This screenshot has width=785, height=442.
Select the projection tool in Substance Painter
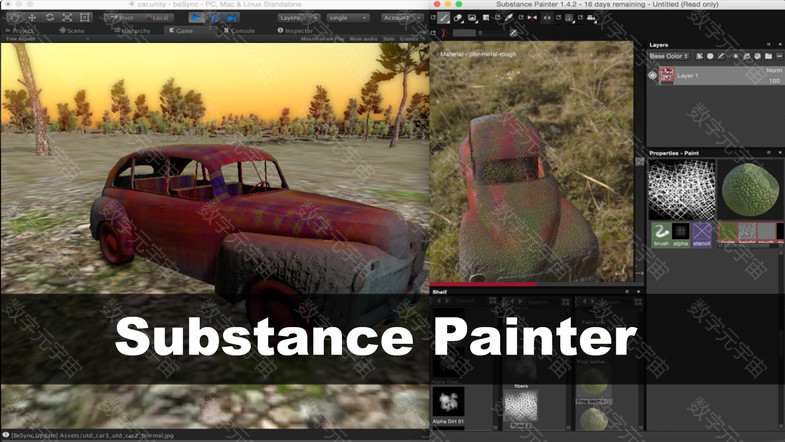click(472, 18)
